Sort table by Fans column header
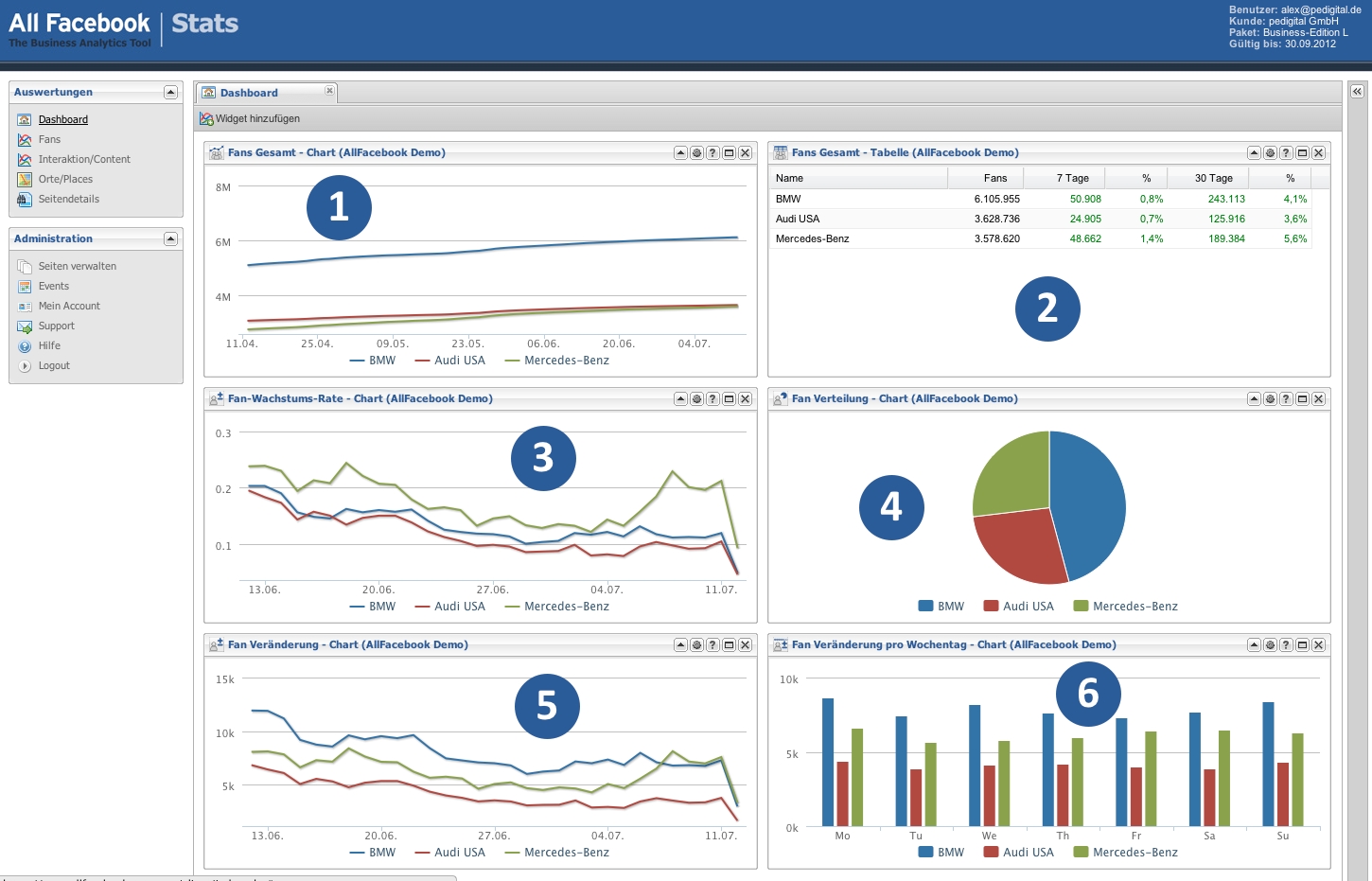1372x881 pixels. (986, 178)
